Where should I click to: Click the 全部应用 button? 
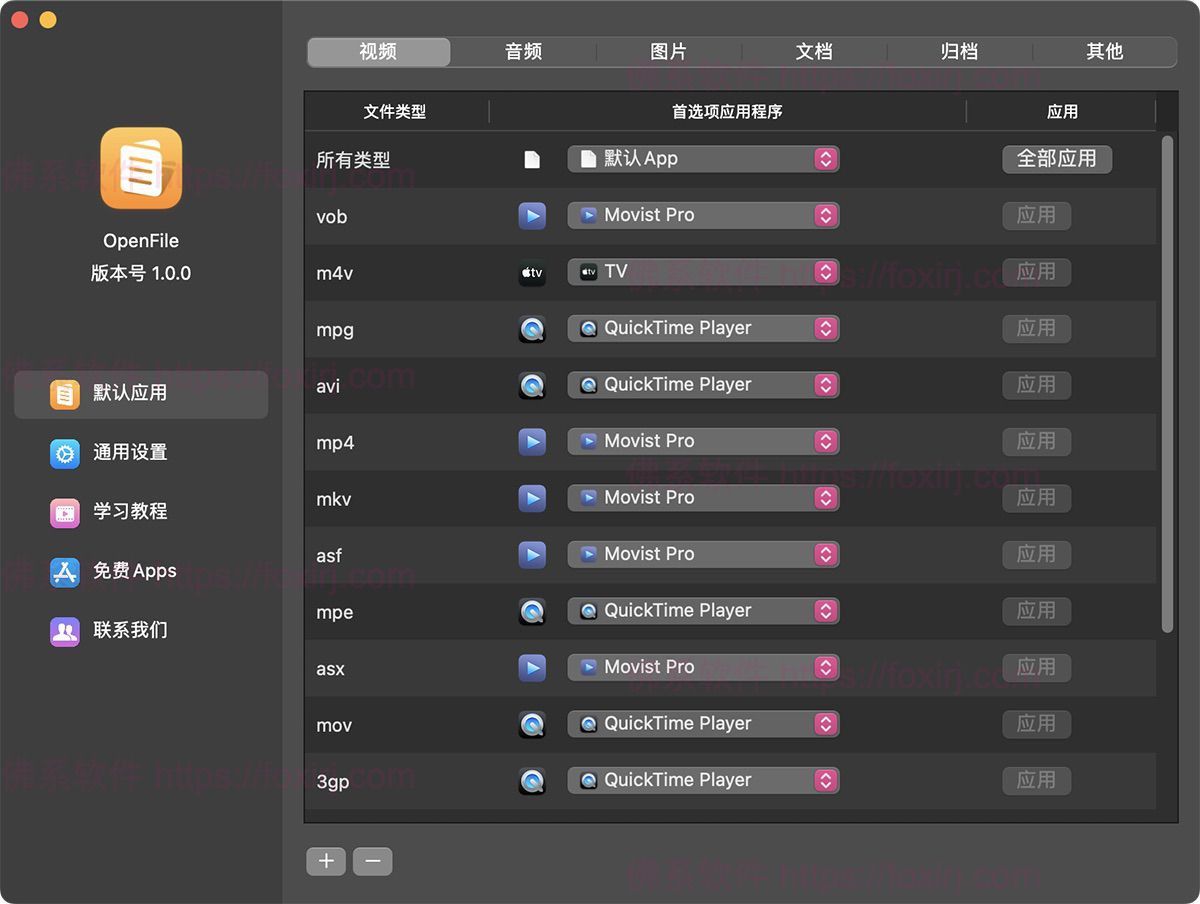pos(1057,158)
